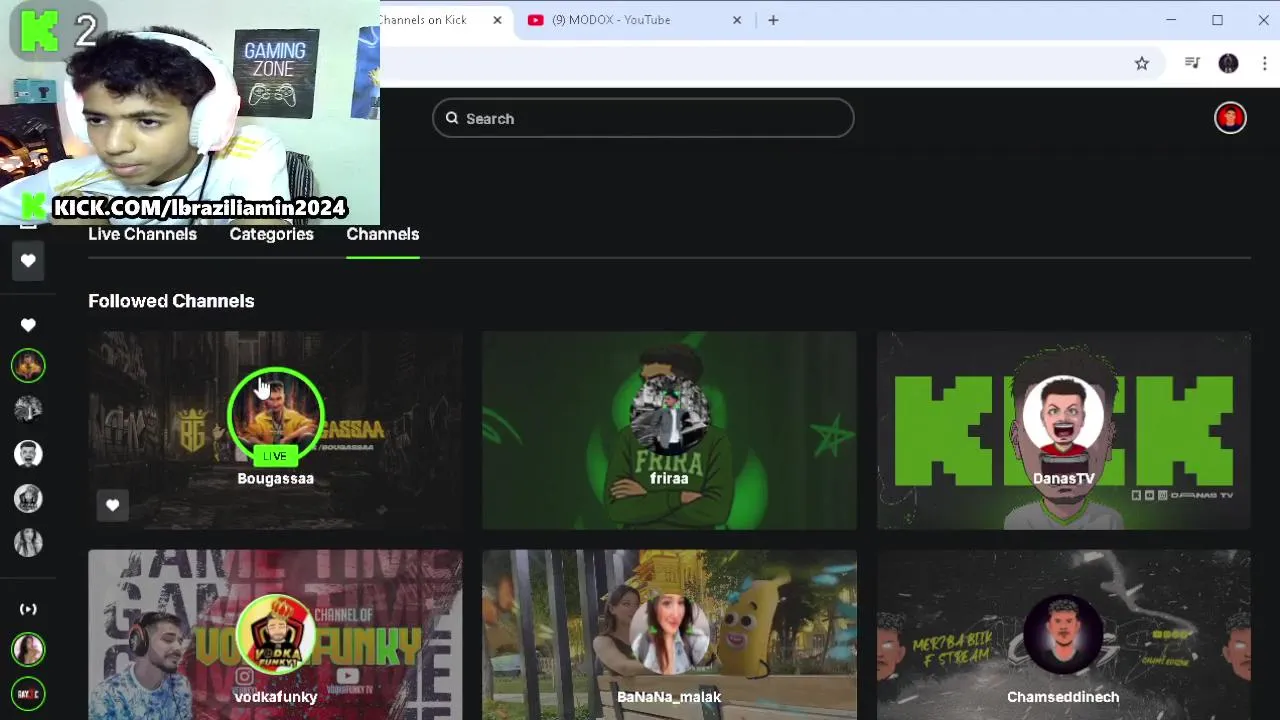Viewport: 1280px width, 720px height.
Task: Click the heart icon on the Bougassaa card
Action: click(x=112, y=505)
